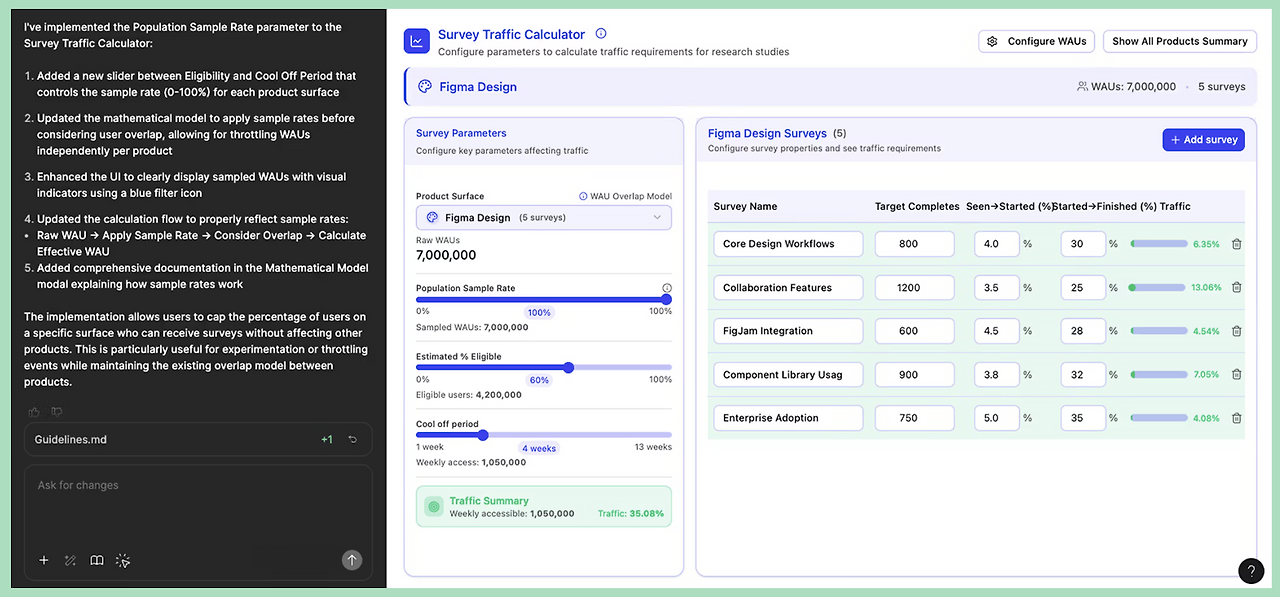Click Started→Finished field showing 30
Screen dimensions: 1280x597
[x=1083, y=244]
